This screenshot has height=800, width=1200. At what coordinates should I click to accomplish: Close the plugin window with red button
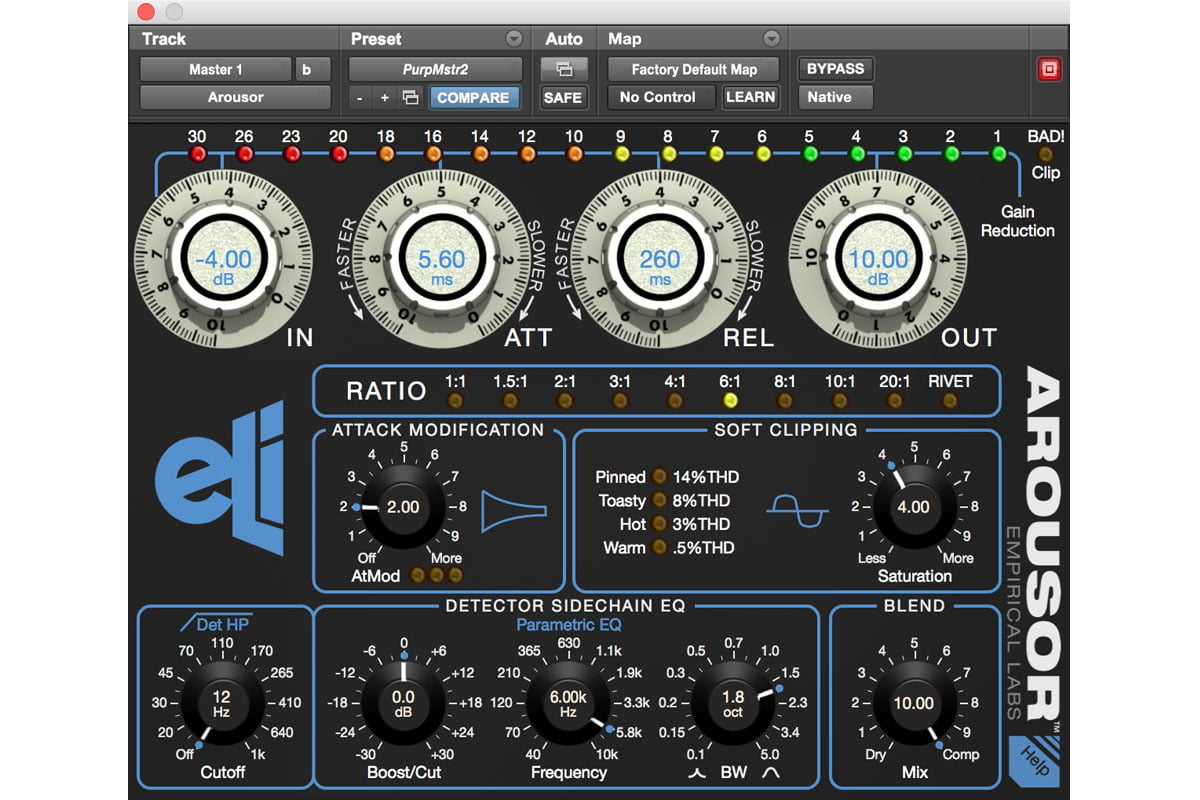[x=146, y=12]
